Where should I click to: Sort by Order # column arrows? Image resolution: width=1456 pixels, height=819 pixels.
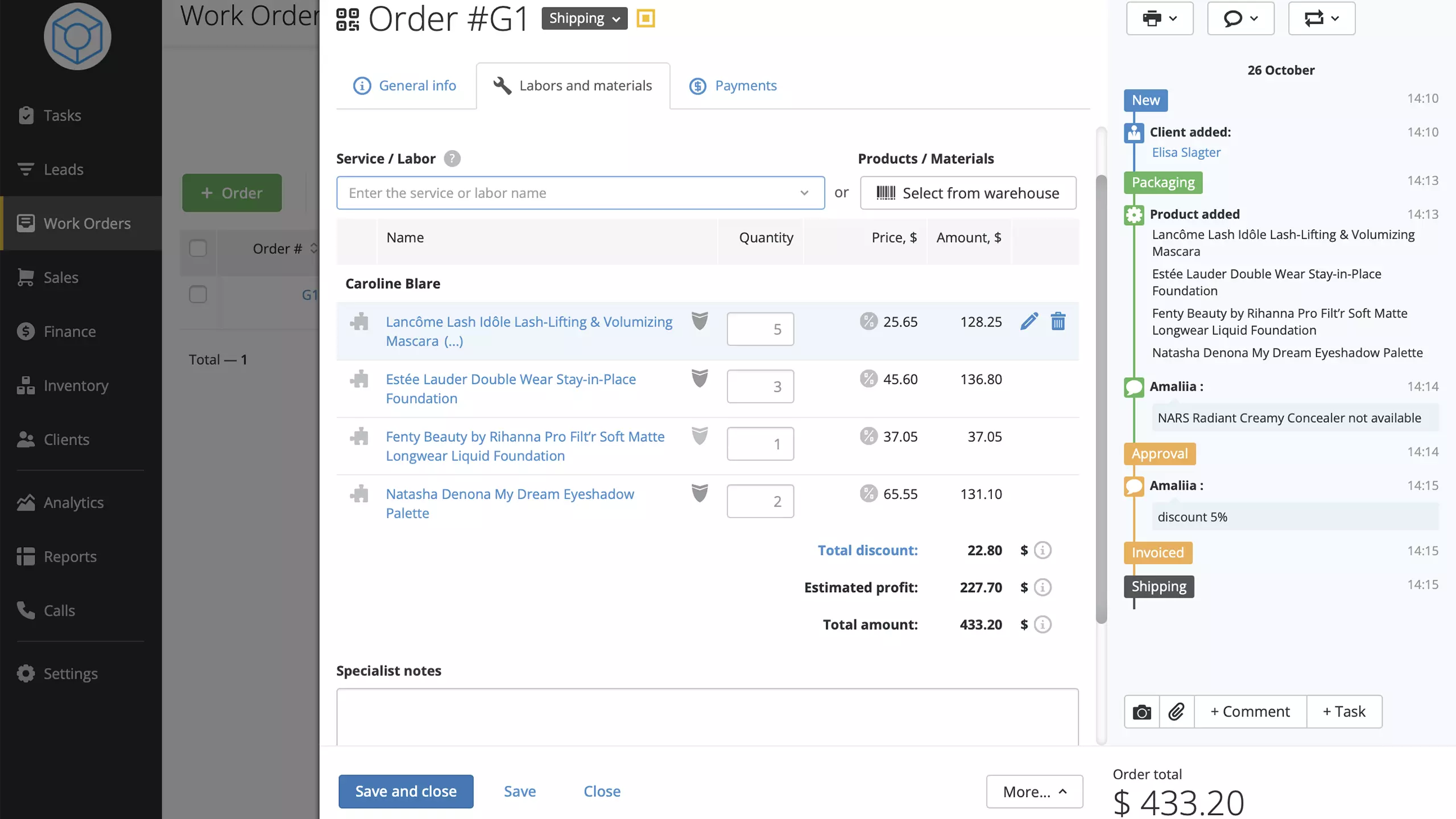(x=313, y=249)
